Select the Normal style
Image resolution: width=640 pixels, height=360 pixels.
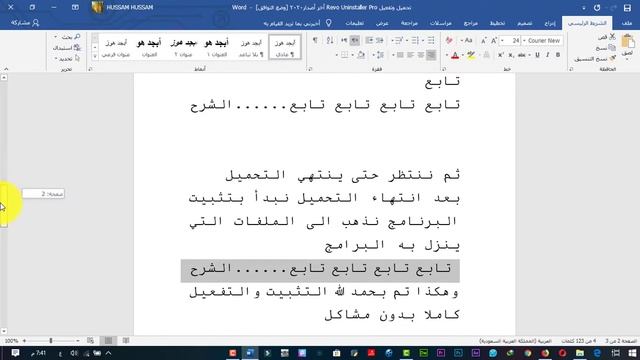pyautogui.click(x=285, y=48)
